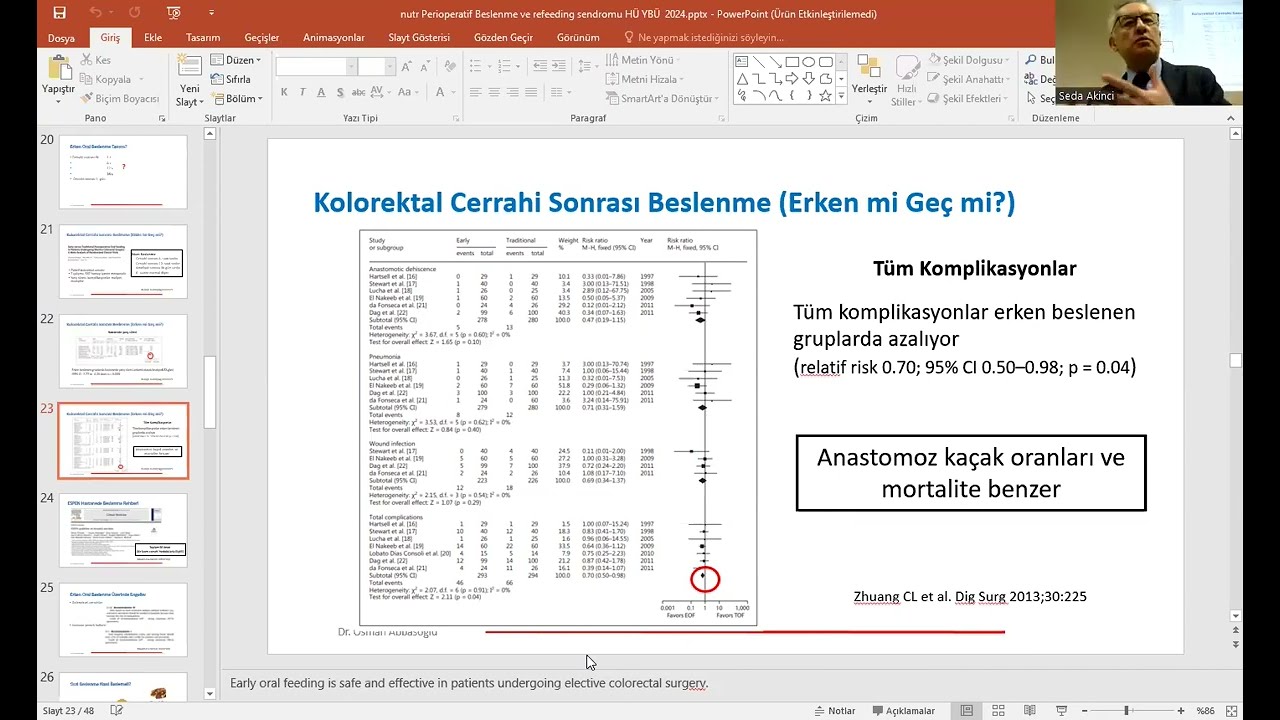The width and height of the screenshot is (1280, 720).
Task: Open the Açıklamalar comments pane
Action: click(x=903, y=711)
